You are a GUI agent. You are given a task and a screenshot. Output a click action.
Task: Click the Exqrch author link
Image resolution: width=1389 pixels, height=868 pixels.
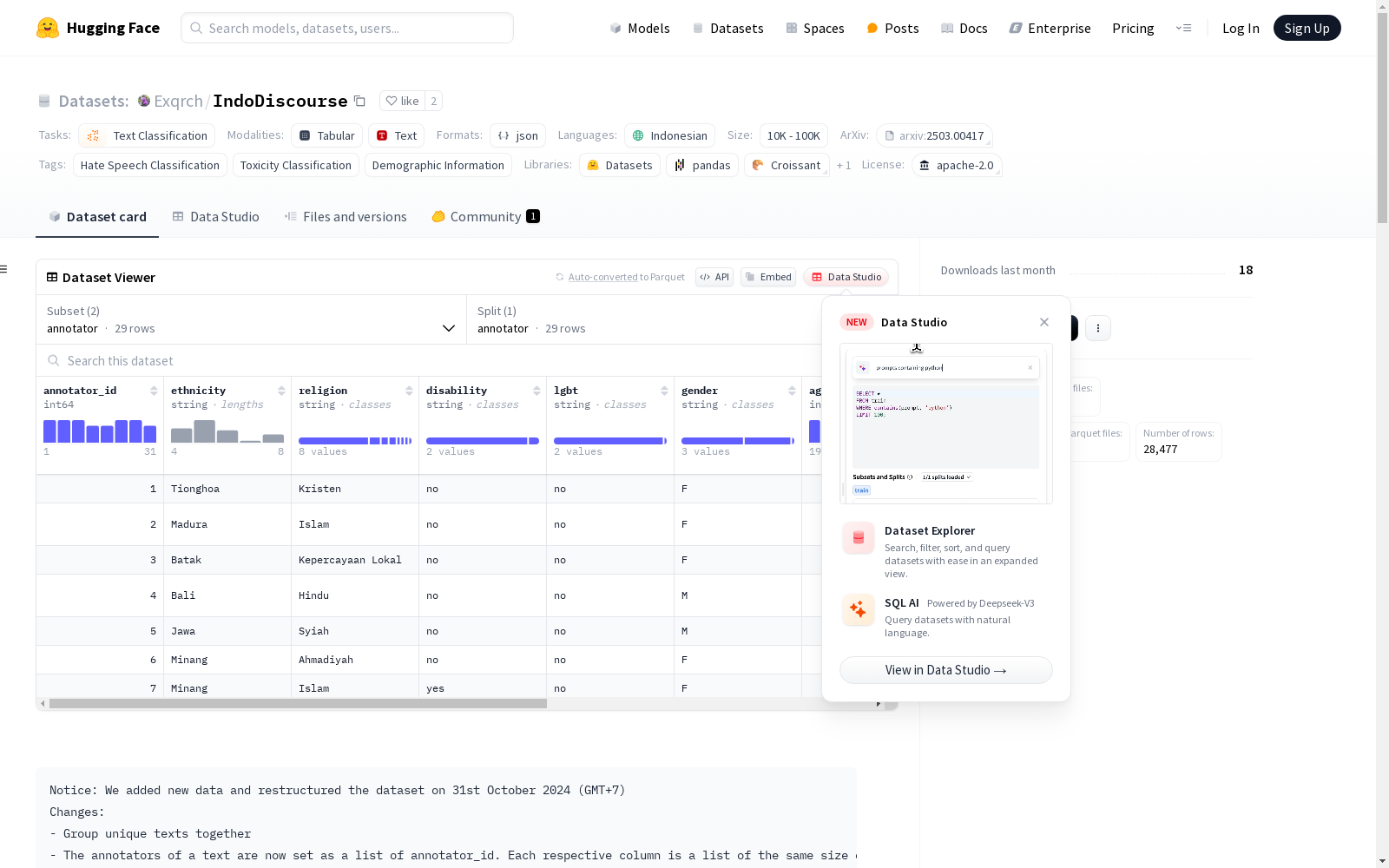178,101
